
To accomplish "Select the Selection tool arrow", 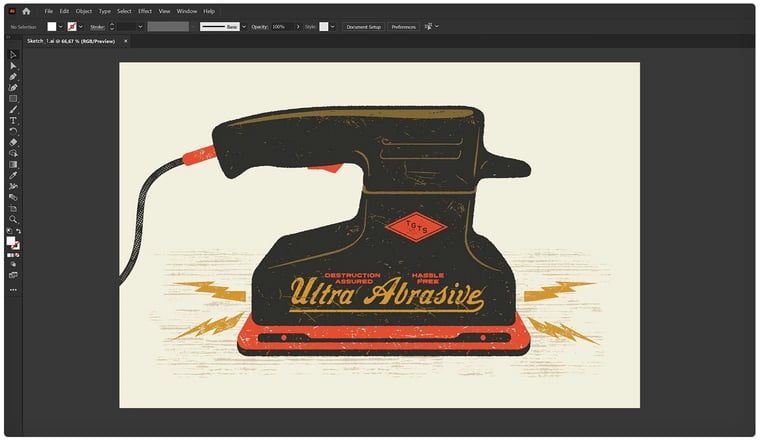I will [13, 55].
